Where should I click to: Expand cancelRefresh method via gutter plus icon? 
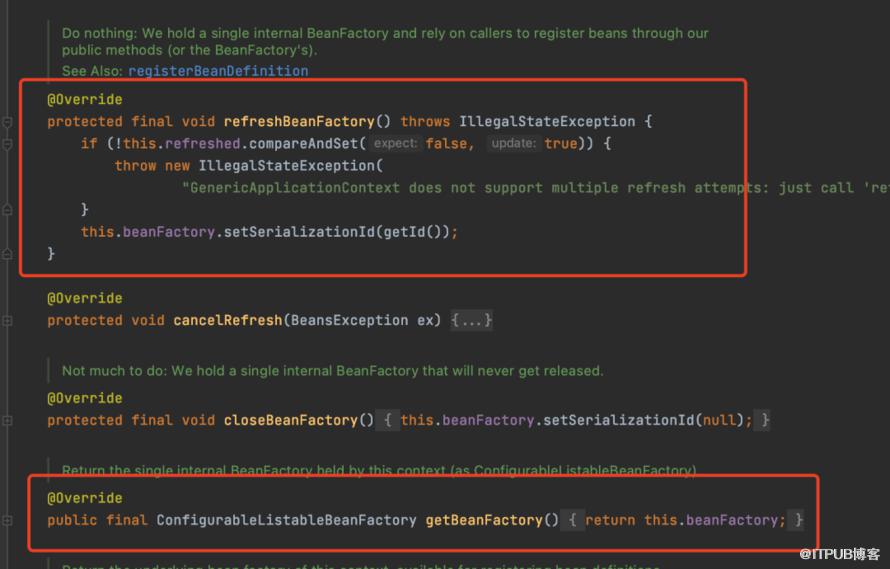pyautogui.click(x=7, y=321)
